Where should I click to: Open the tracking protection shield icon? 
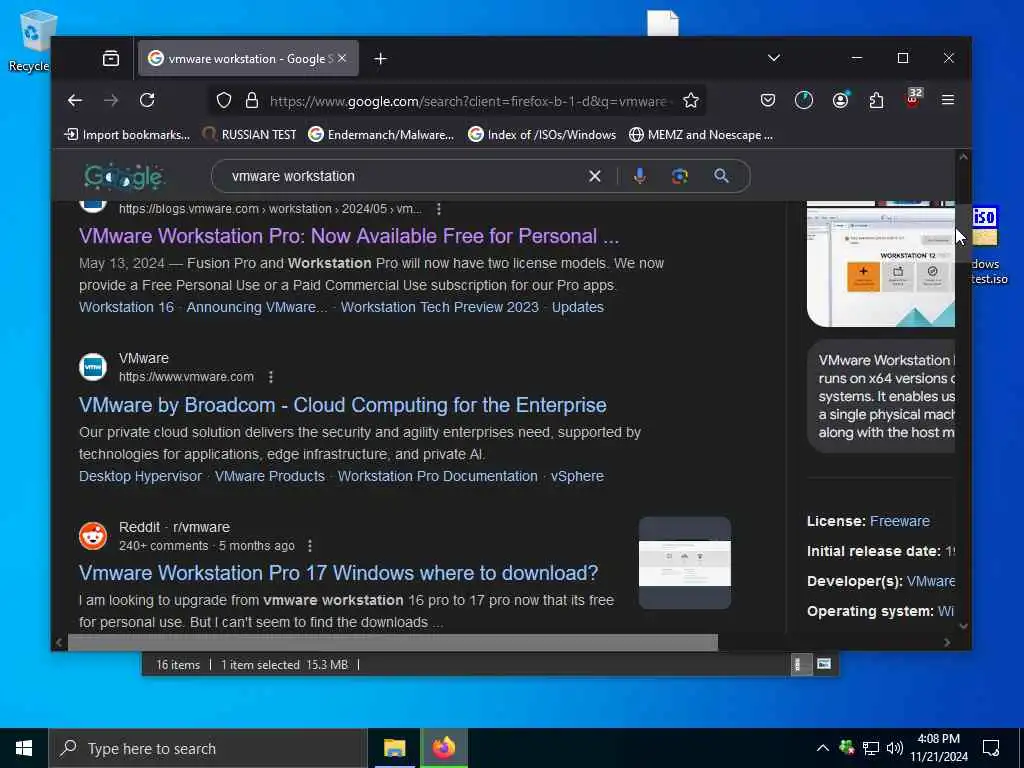224,101
